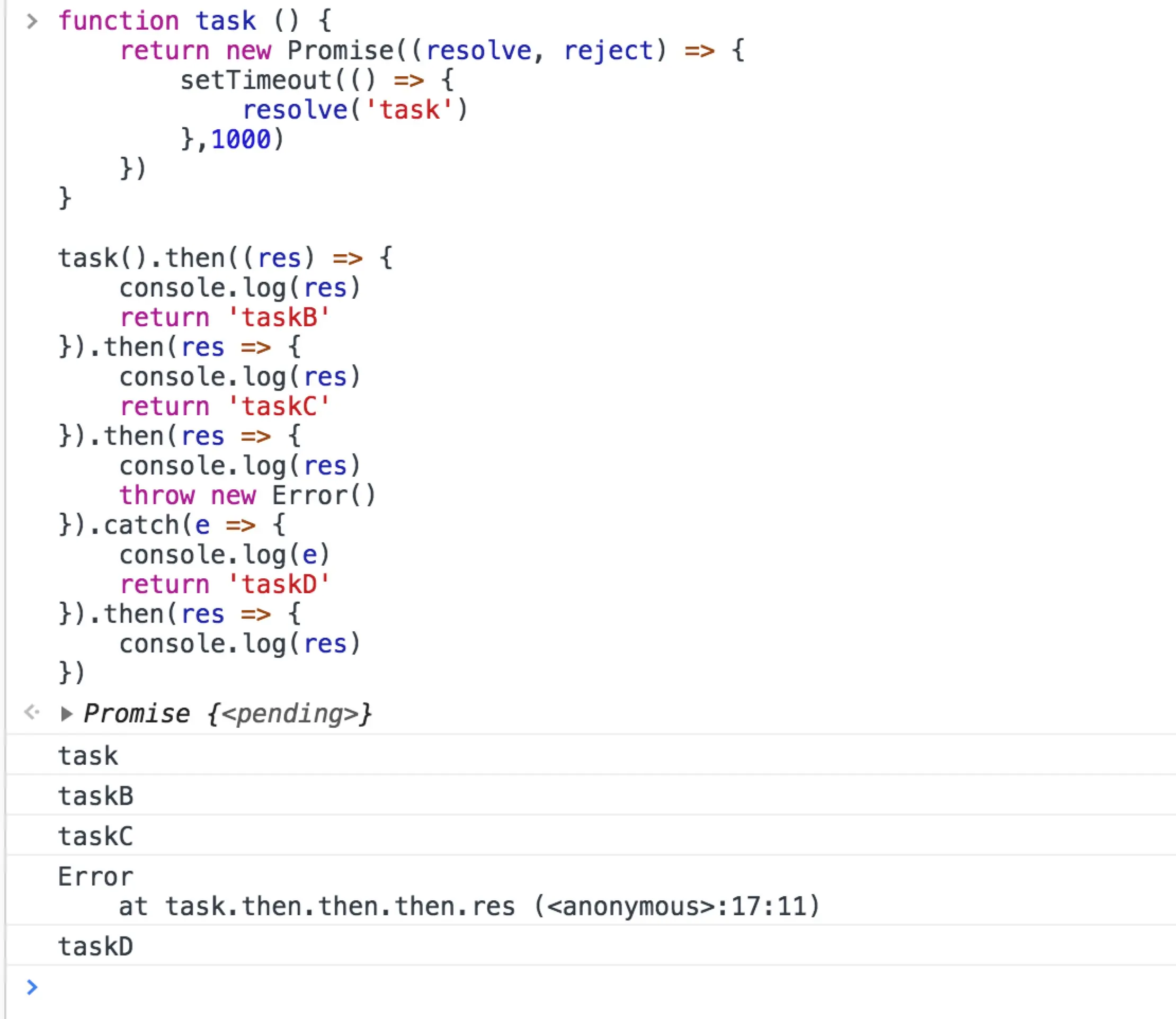Click the taskB log output line
The image size is (1176, 1019).
95,796
